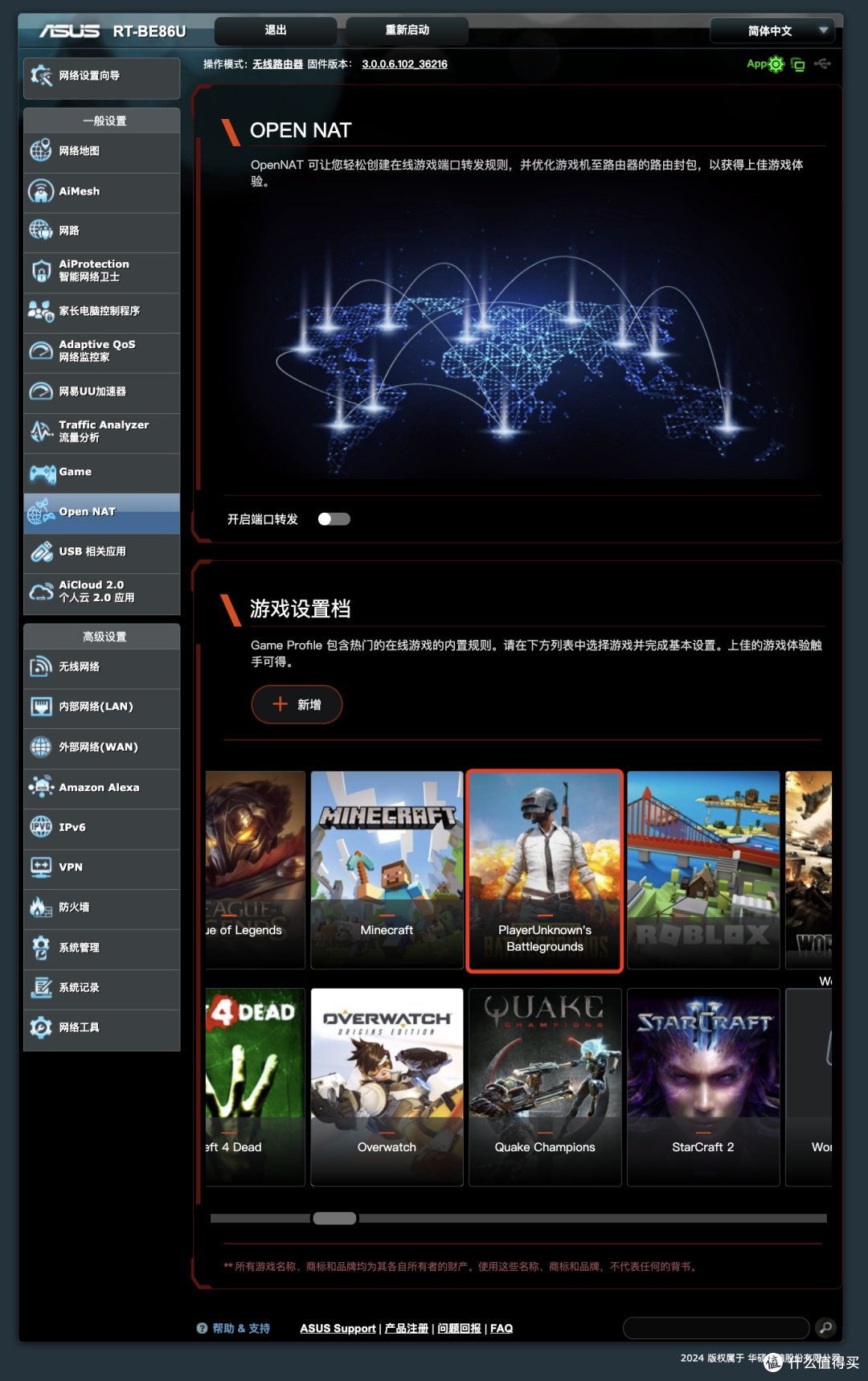Select the League of Legends thumbnail
This screenshot has height=1381, width=868.
[x=256, y=870]
